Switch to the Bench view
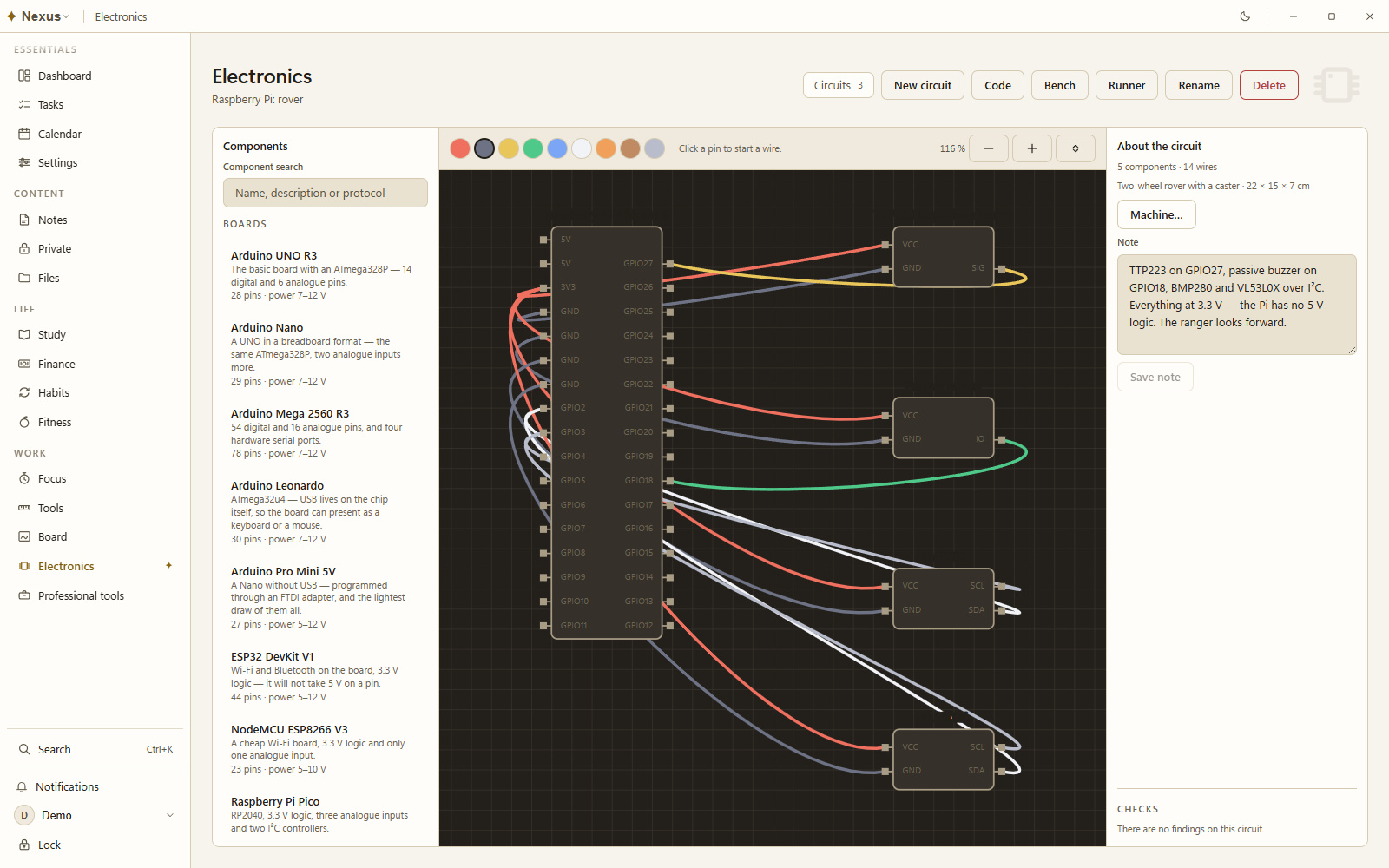 click(1059, 85)
